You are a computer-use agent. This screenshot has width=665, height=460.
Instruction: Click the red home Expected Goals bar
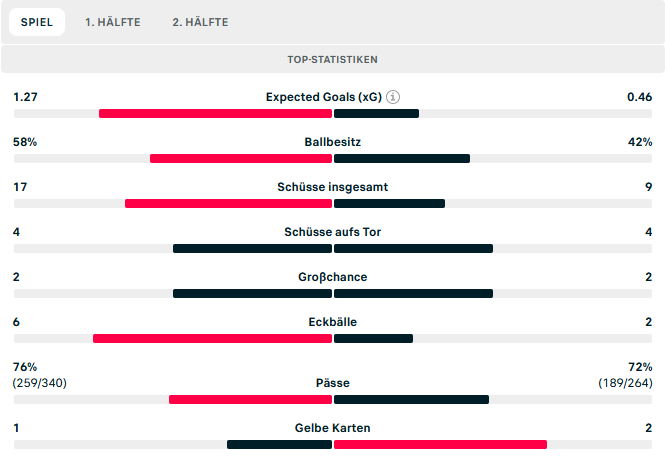pos(215,113)
